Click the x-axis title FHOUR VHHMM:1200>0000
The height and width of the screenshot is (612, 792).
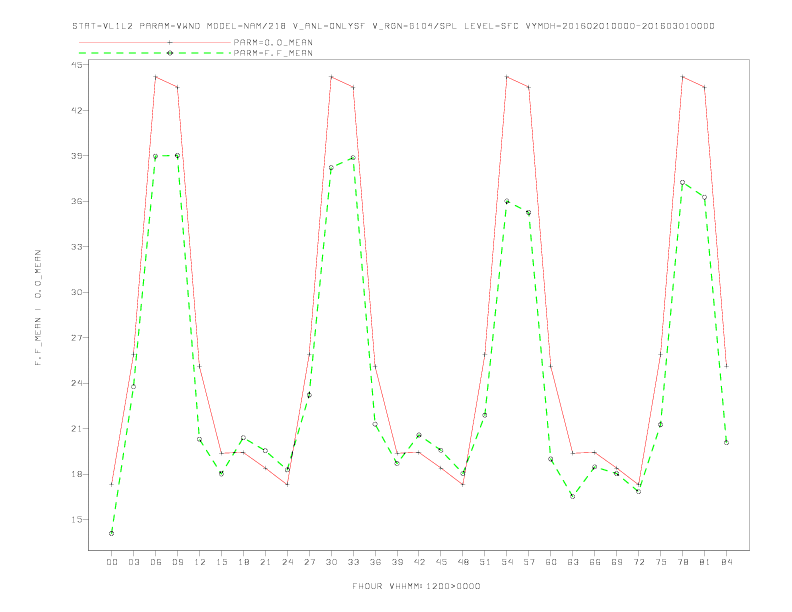pyautogui.click(x=416, y=586)
